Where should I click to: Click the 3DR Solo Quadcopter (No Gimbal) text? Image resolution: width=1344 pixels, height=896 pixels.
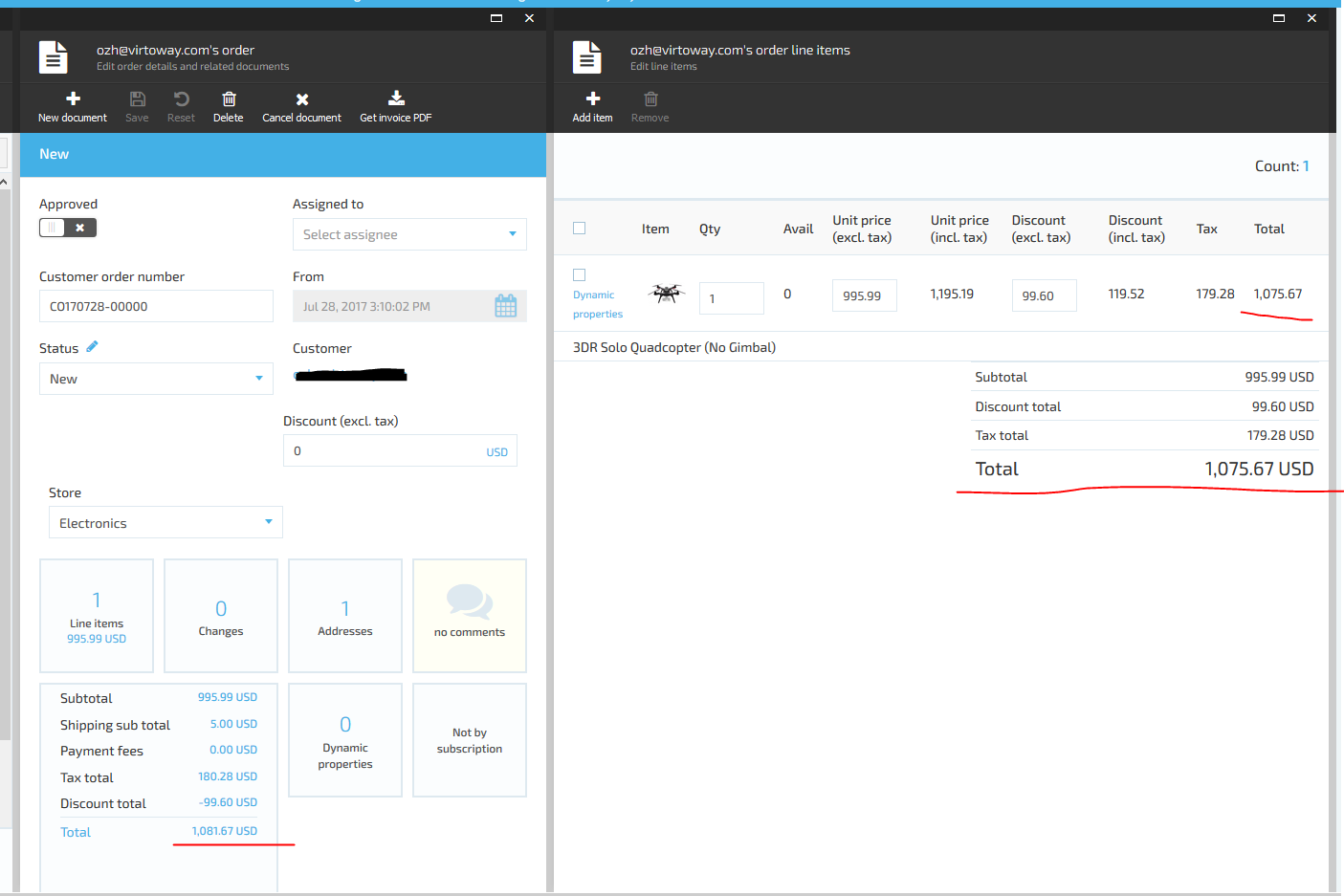pyautogui.click(x=674, y=347)
